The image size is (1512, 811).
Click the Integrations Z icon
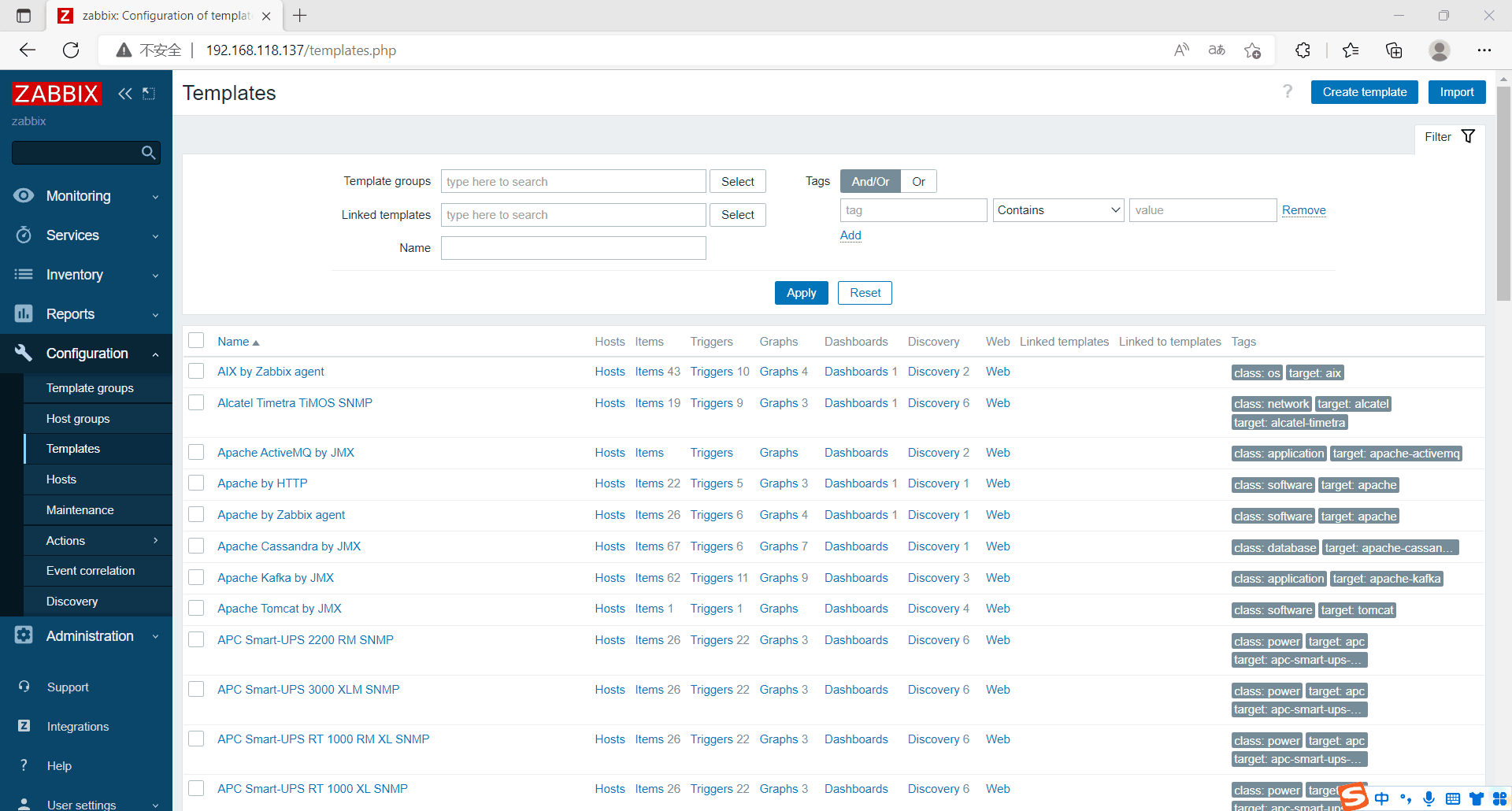pyautogui.click(x=24, y=726)
